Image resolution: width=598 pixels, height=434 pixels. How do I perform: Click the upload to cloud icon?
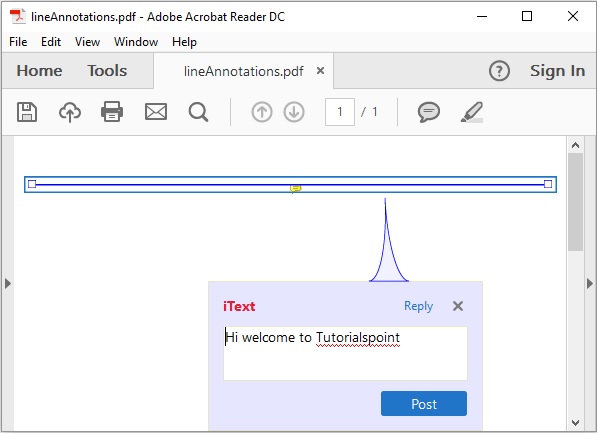coord(70,112)
